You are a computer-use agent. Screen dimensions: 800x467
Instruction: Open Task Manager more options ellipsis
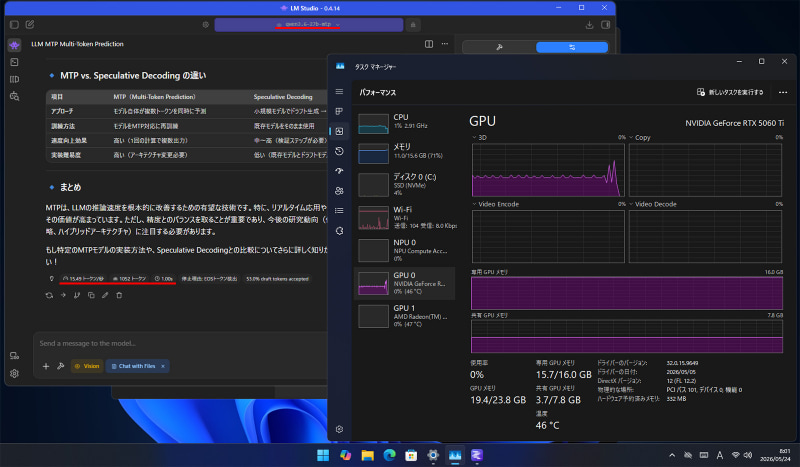[783, 92]
